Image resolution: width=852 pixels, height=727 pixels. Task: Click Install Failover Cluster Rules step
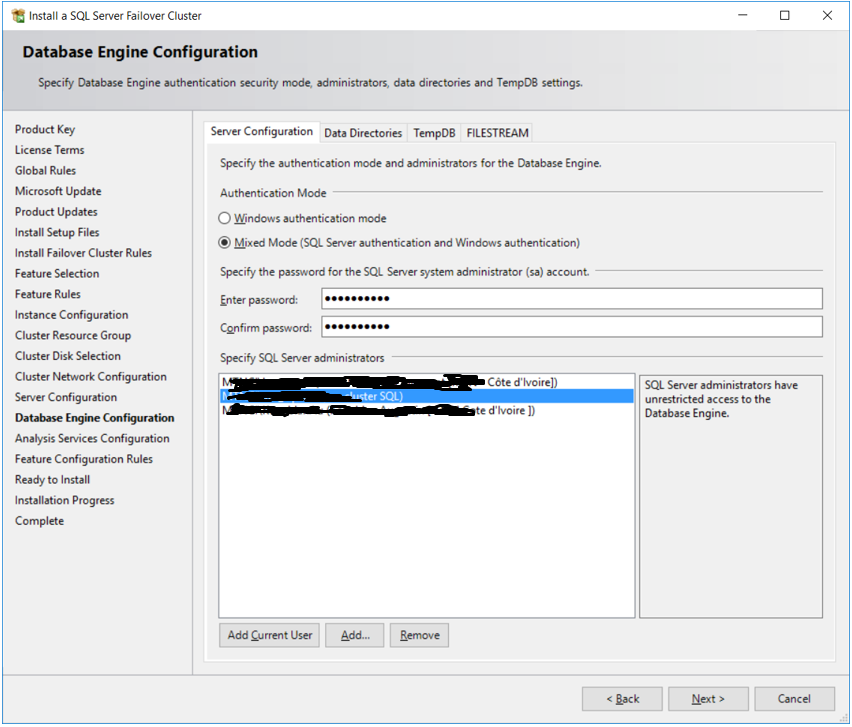click(83, 254)
